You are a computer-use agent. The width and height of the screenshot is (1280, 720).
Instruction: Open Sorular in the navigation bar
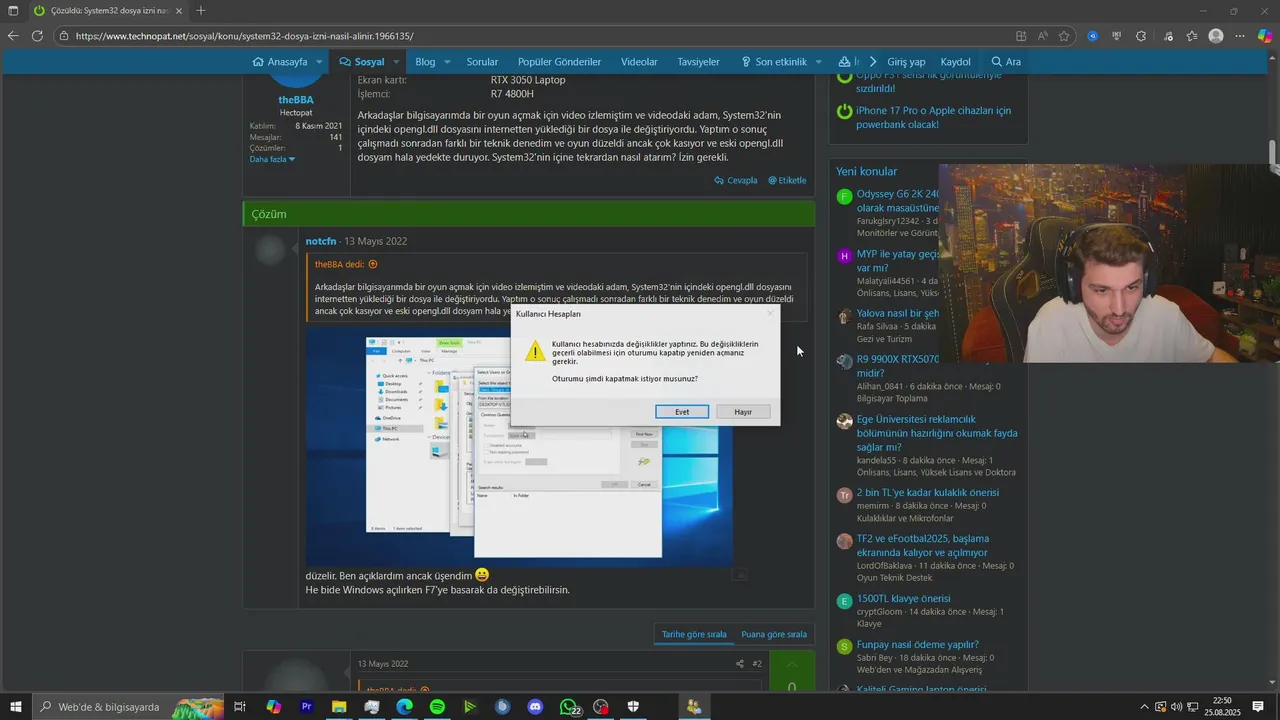point(482,62)
